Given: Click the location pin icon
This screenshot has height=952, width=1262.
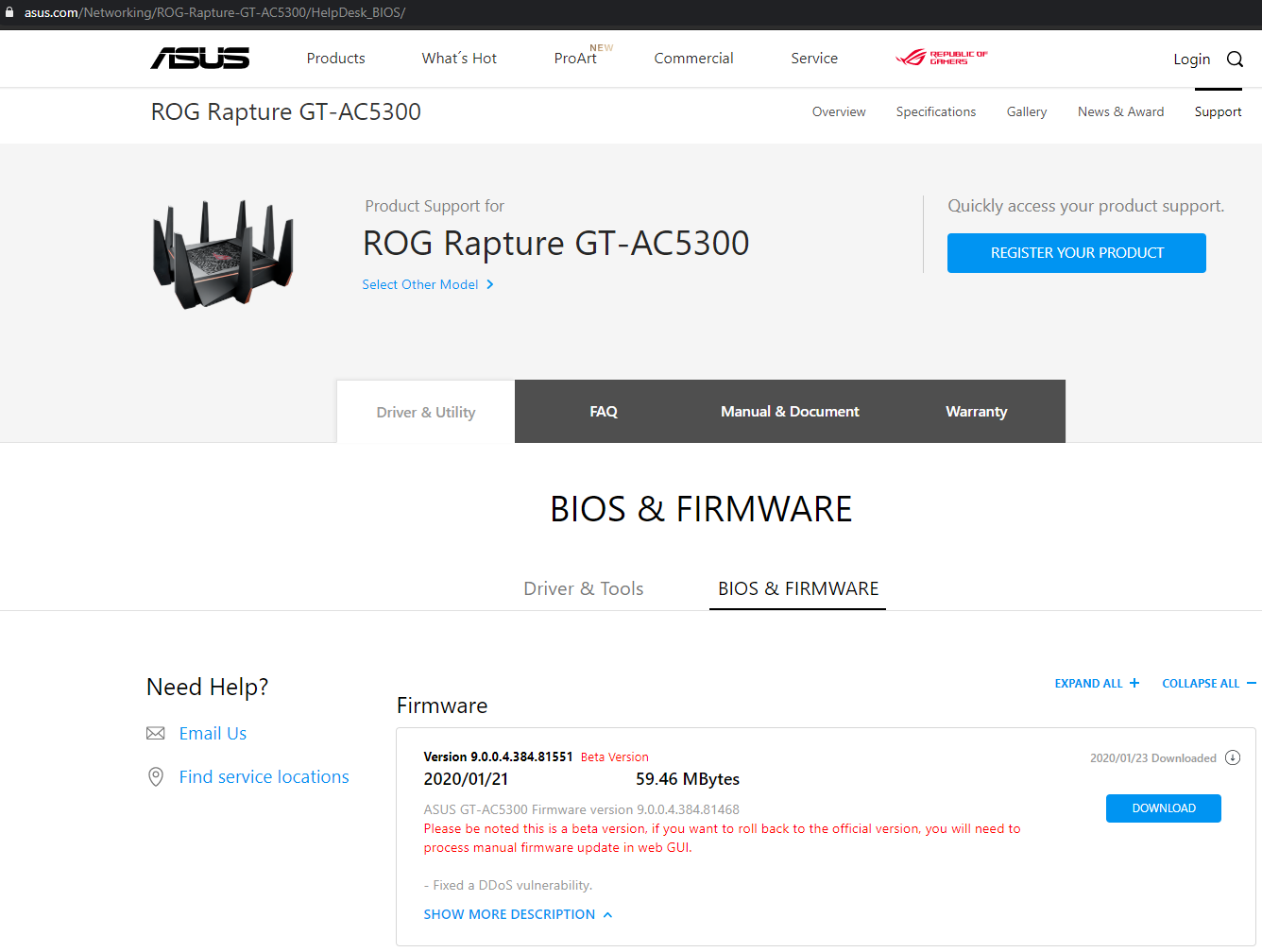Looking at the screenshot, I should [x=156, y=777].
